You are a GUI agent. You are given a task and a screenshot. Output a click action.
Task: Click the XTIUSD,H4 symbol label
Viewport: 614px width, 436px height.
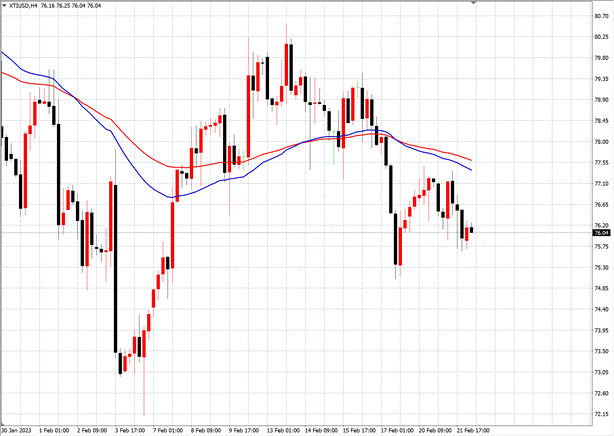(24, 4)
